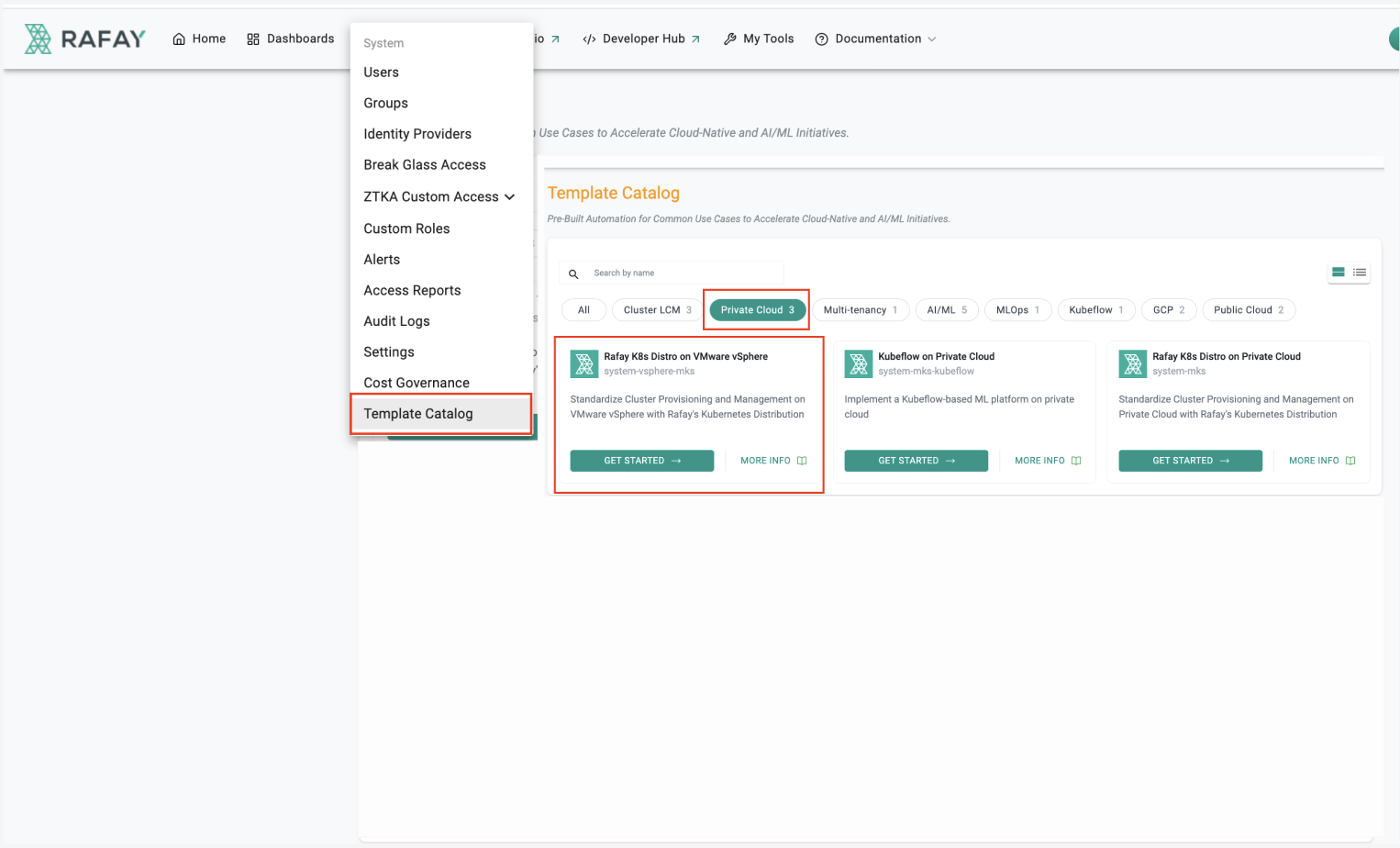
Task: Open More Info for VMware vSphere template
Action: 773,461
